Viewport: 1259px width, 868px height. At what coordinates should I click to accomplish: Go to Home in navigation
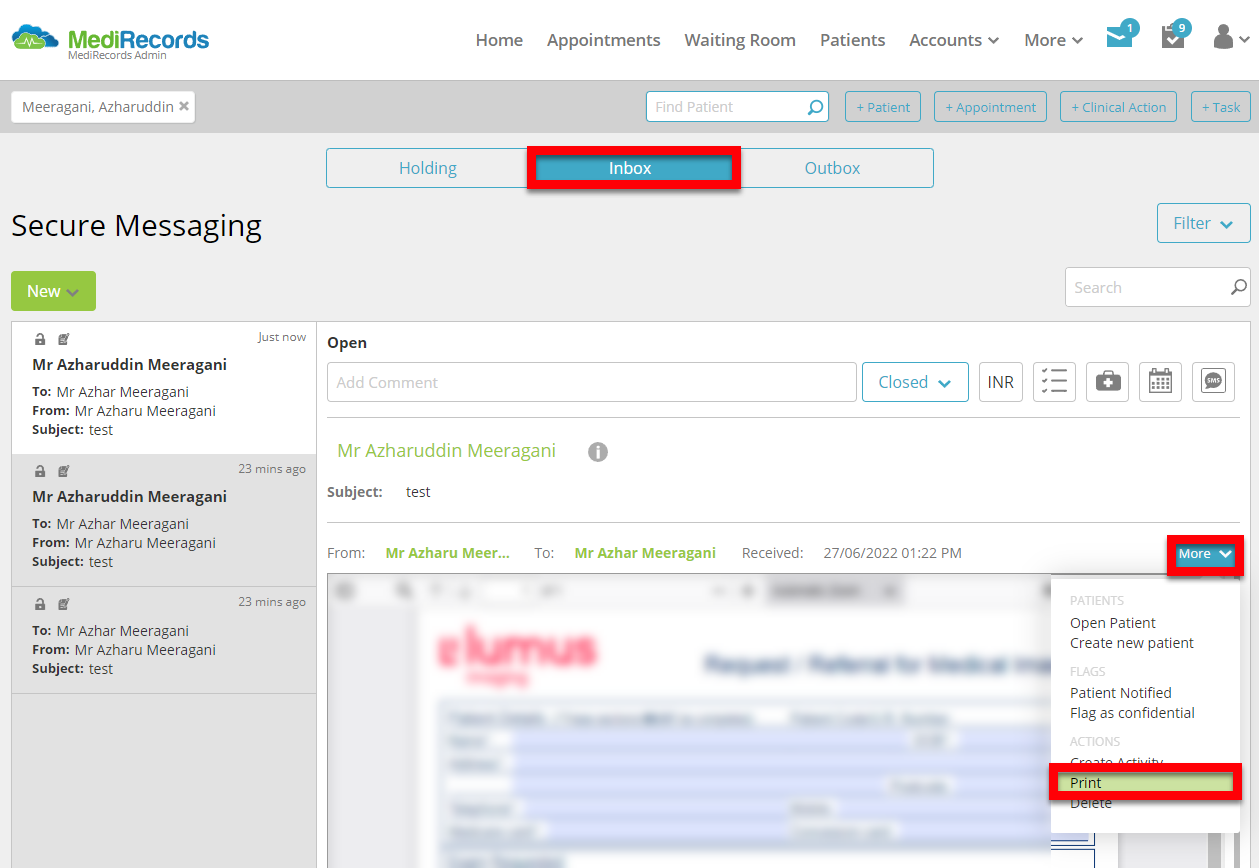click(x=499, y=40)
